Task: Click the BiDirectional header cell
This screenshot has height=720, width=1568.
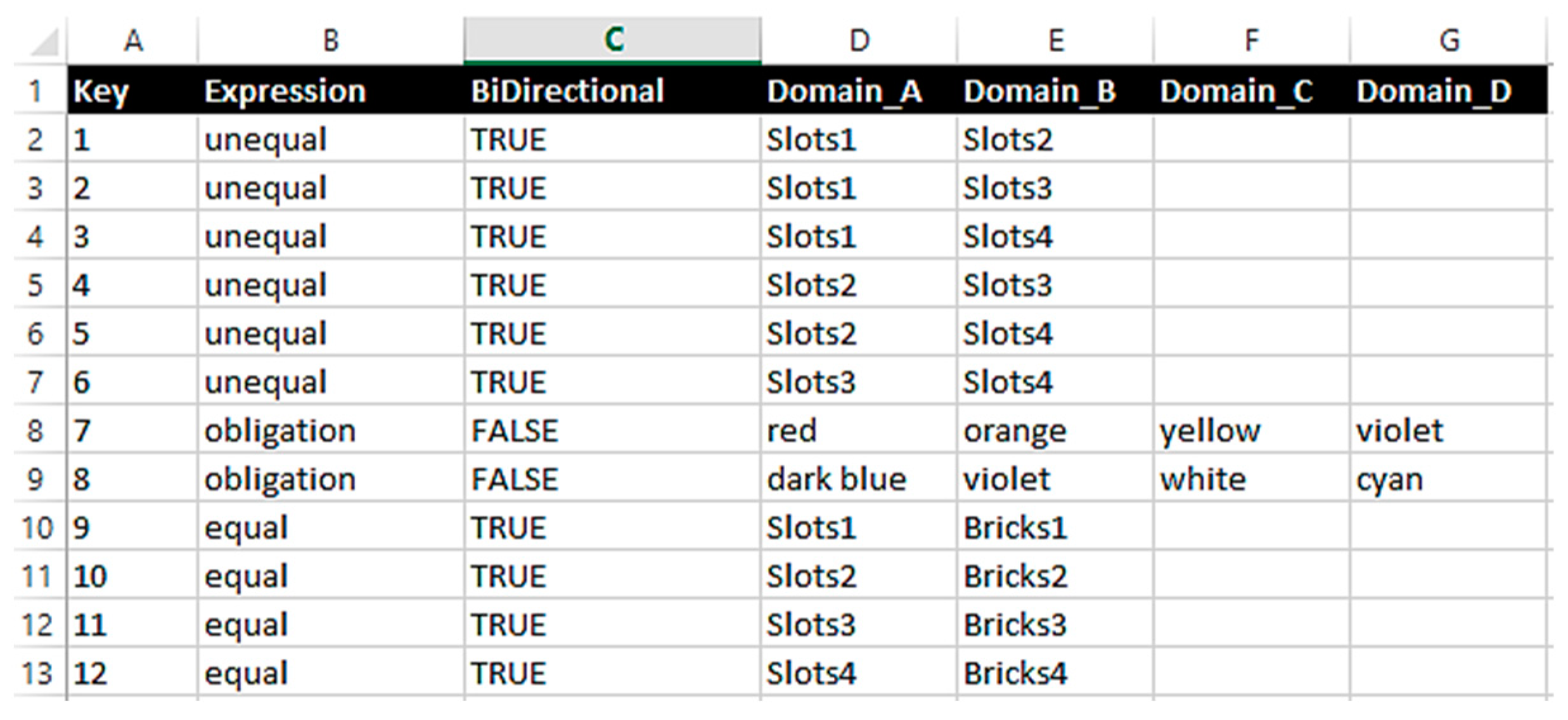Action: [567, 91]
